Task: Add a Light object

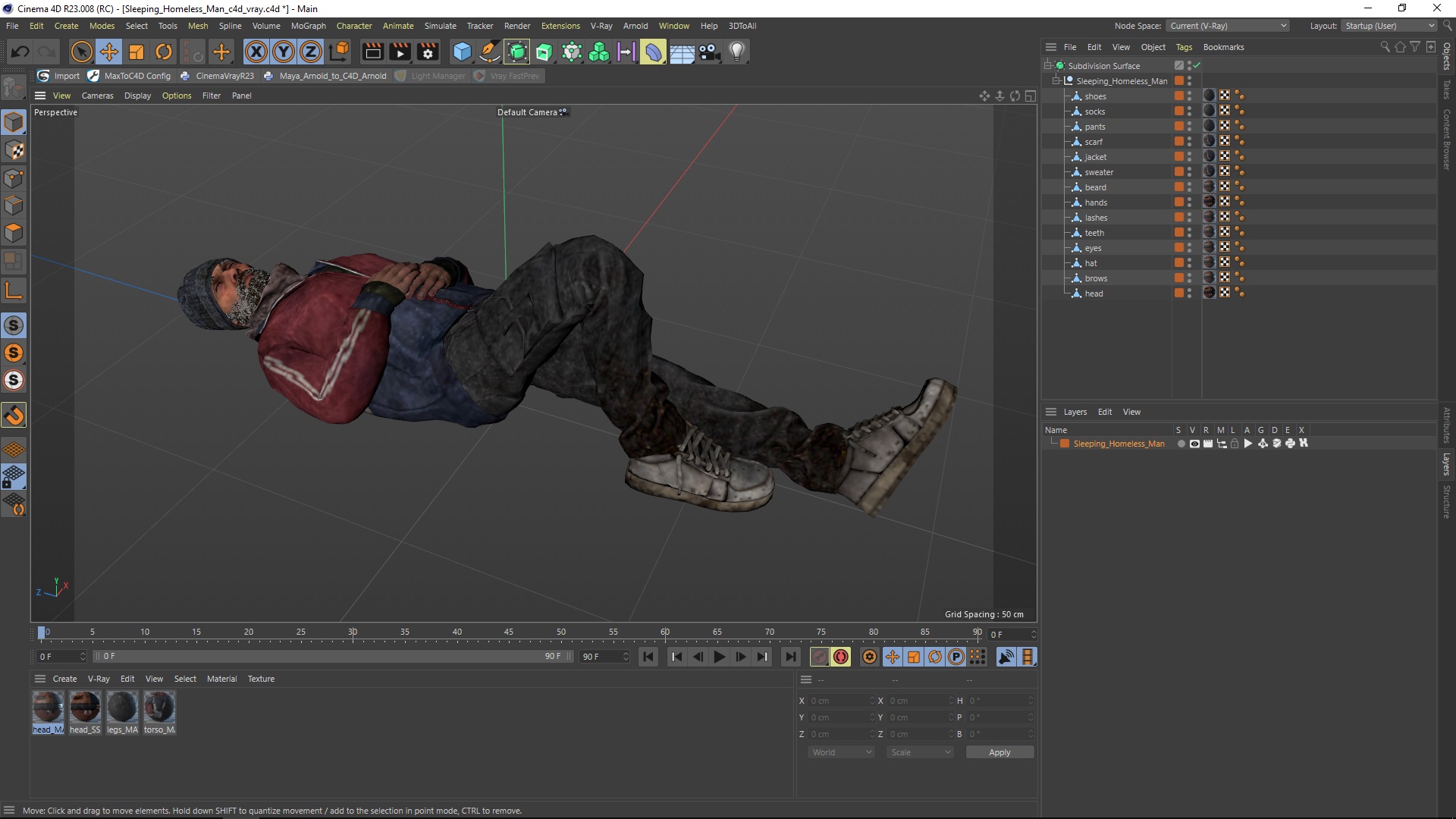Action: click(737, 52)
